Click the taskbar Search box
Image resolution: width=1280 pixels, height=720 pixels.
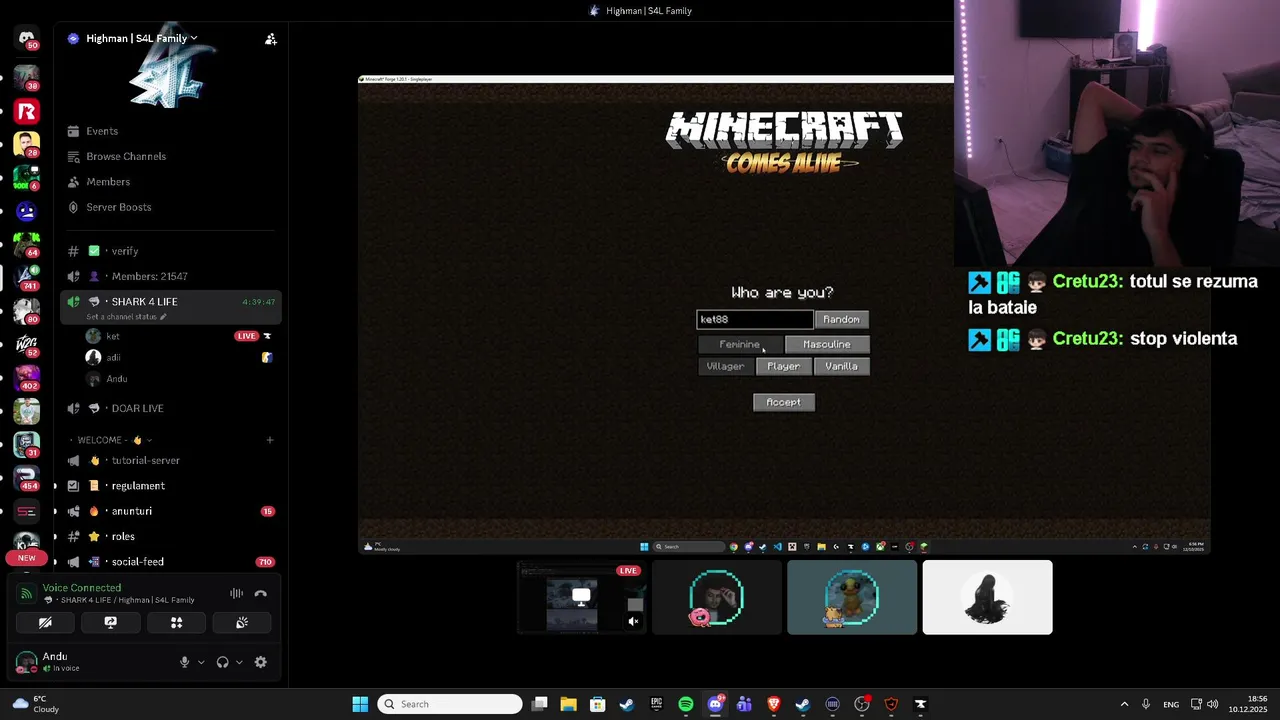pyautogui.click(x=450, y=704)
